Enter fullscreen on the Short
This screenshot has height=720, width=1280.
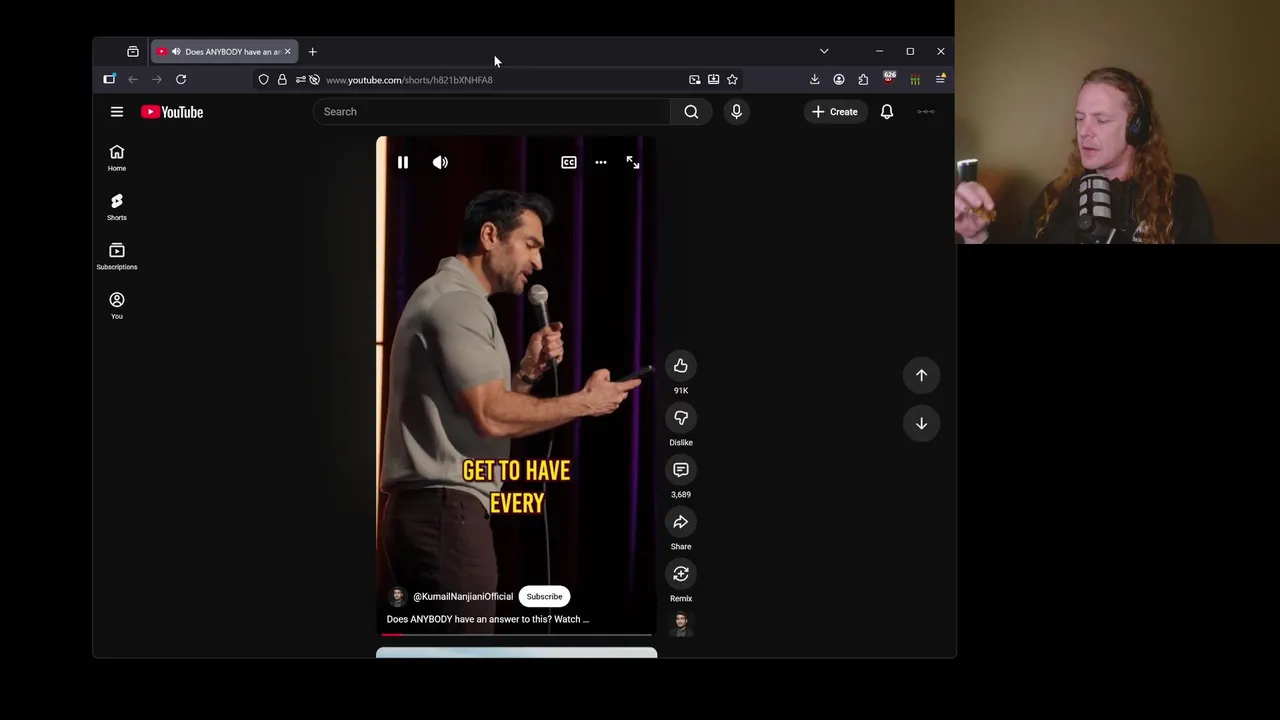(x=633, y=162)
